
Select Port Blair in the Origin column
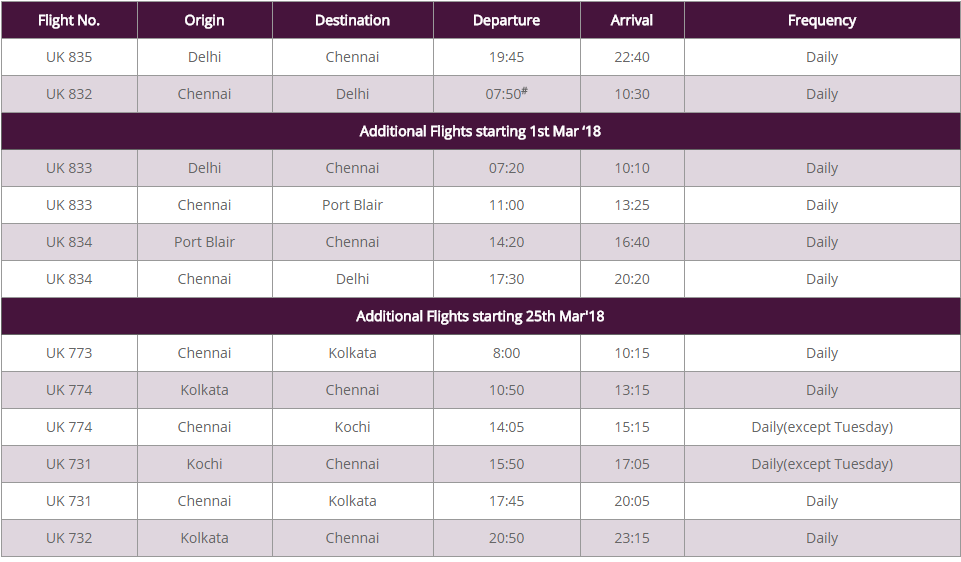[204, 242]
